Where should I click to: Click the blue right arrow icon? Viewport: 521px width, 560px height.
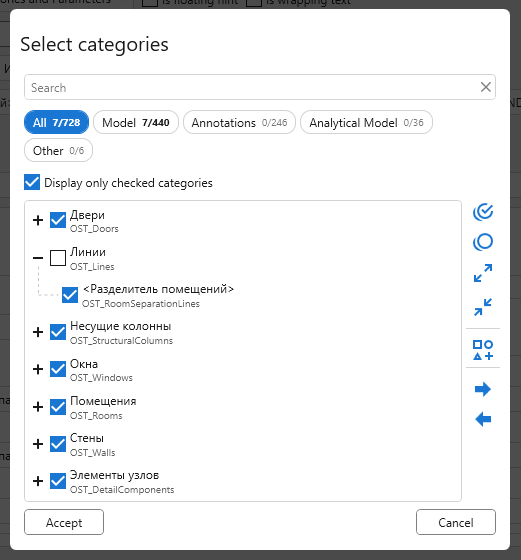[483, 389]
